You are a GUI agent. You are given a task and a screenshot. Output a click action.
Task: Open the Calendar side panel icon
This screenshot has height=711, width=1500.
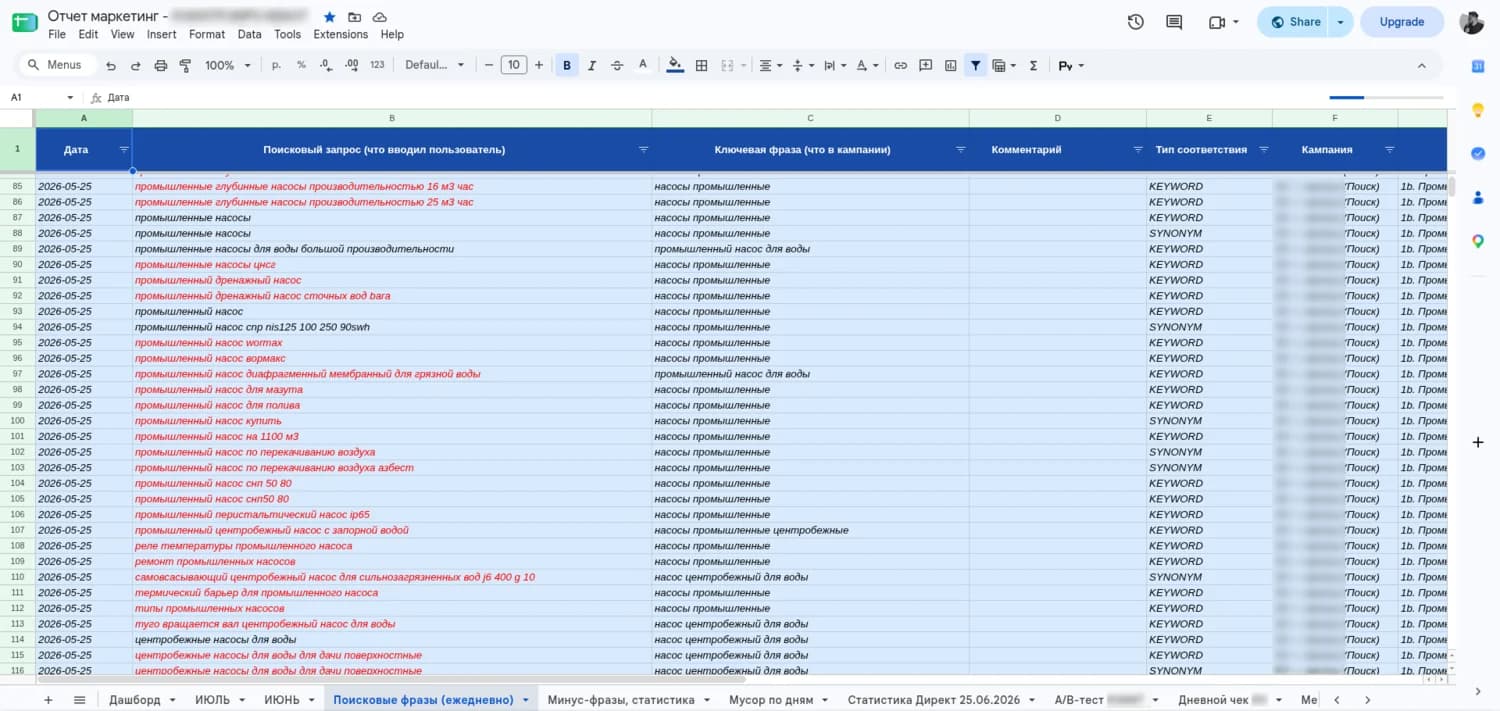[x=1478, y=66]
